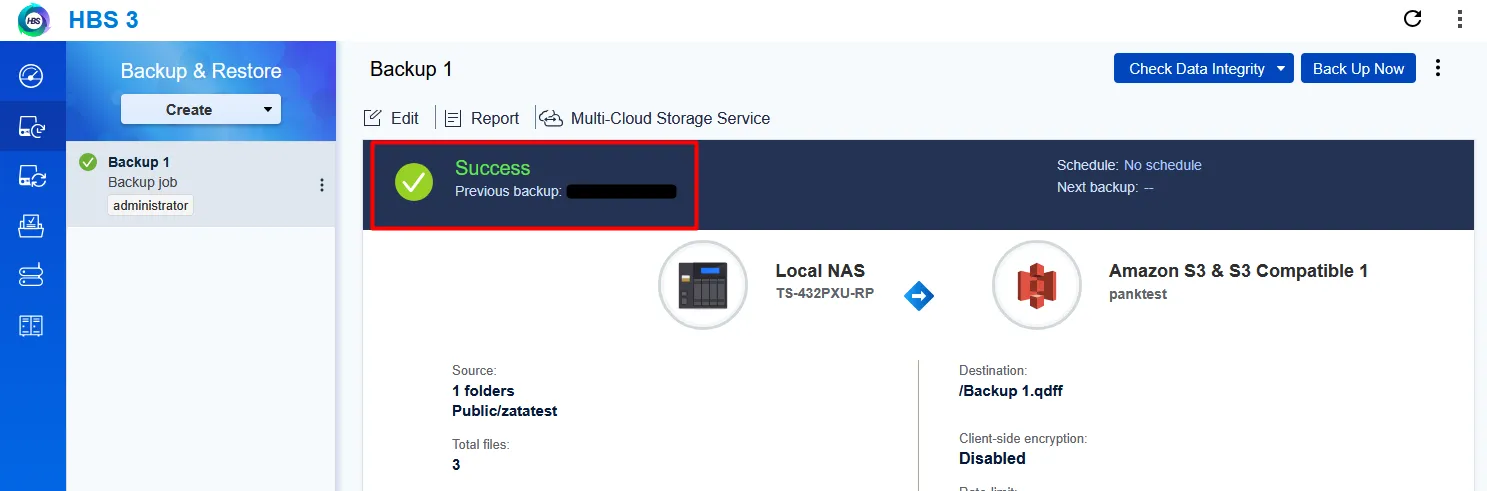Open the Sync sidebar icon
This screenshot has height=491, width=1487.
point(32,177)
